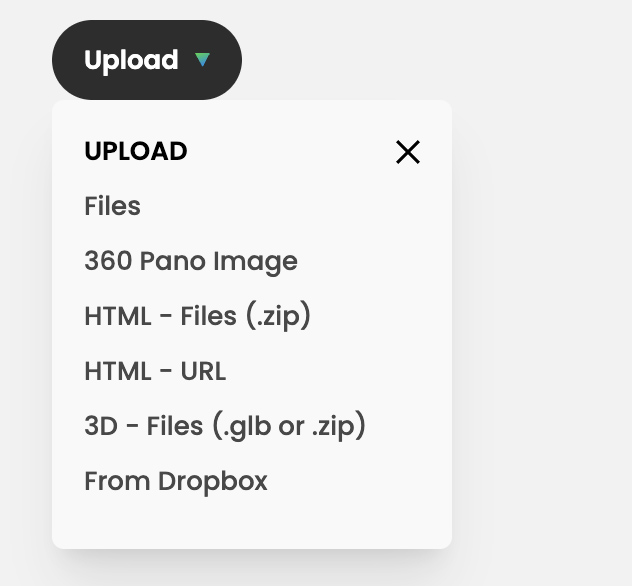
Task: Select HTML - Files (.zip) upload option
Action: pyautogui.click(x=198, y=316)
